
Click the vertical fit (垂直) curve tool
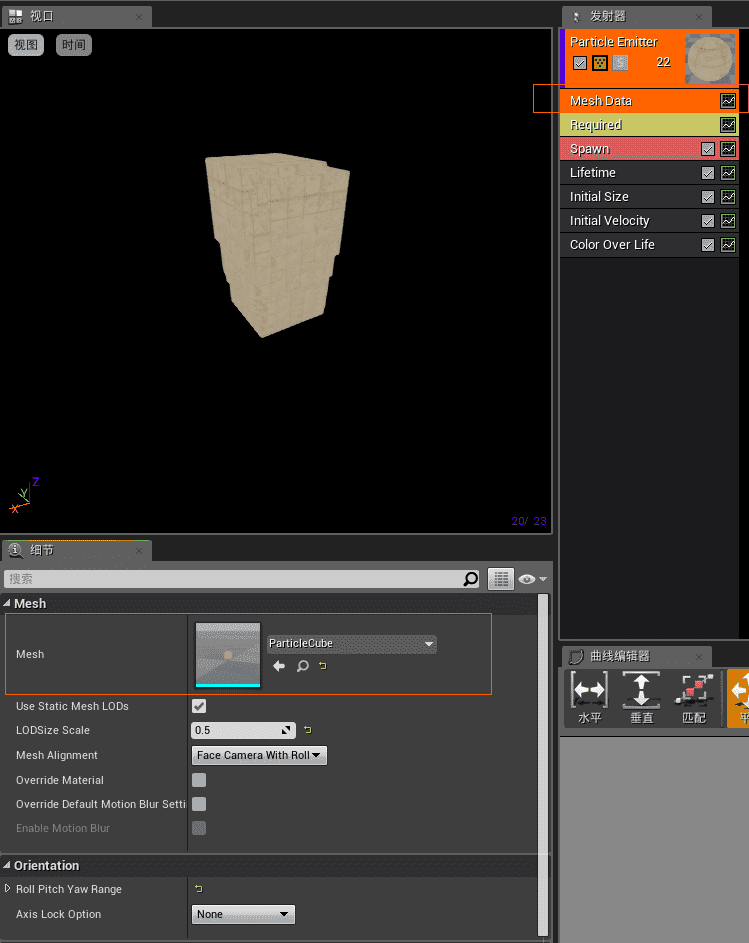click(x=641, y=697)
